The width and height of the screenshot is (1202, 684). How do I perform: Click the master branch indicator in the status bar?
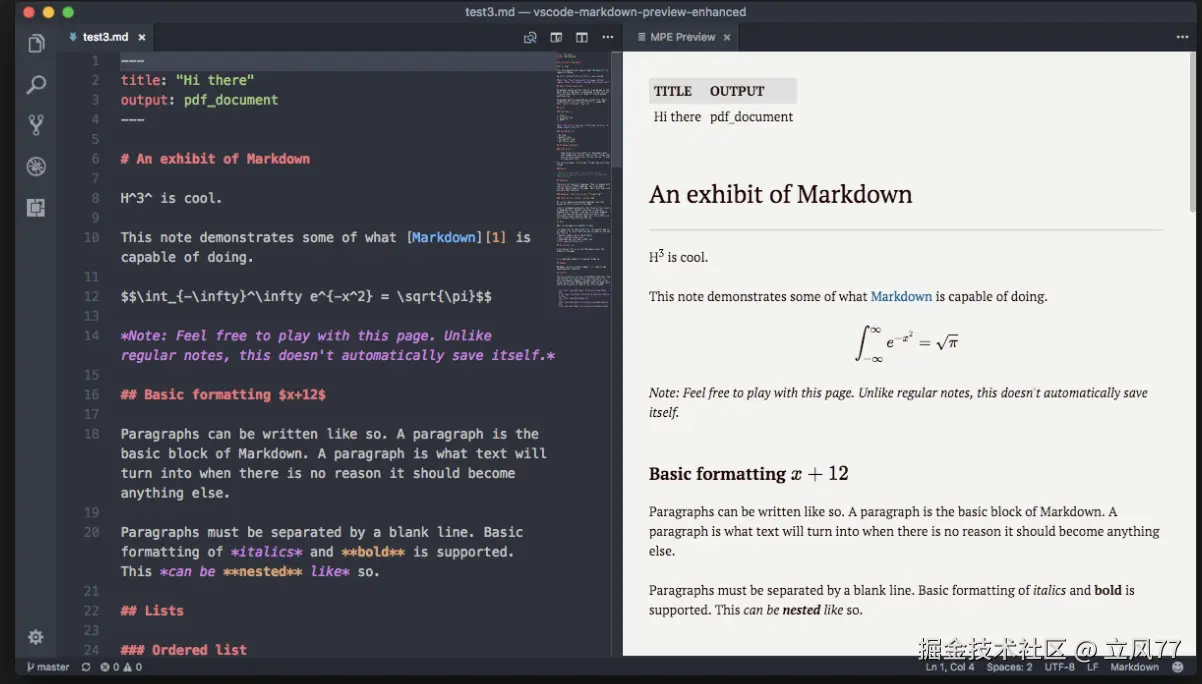(x=48, y=667)
